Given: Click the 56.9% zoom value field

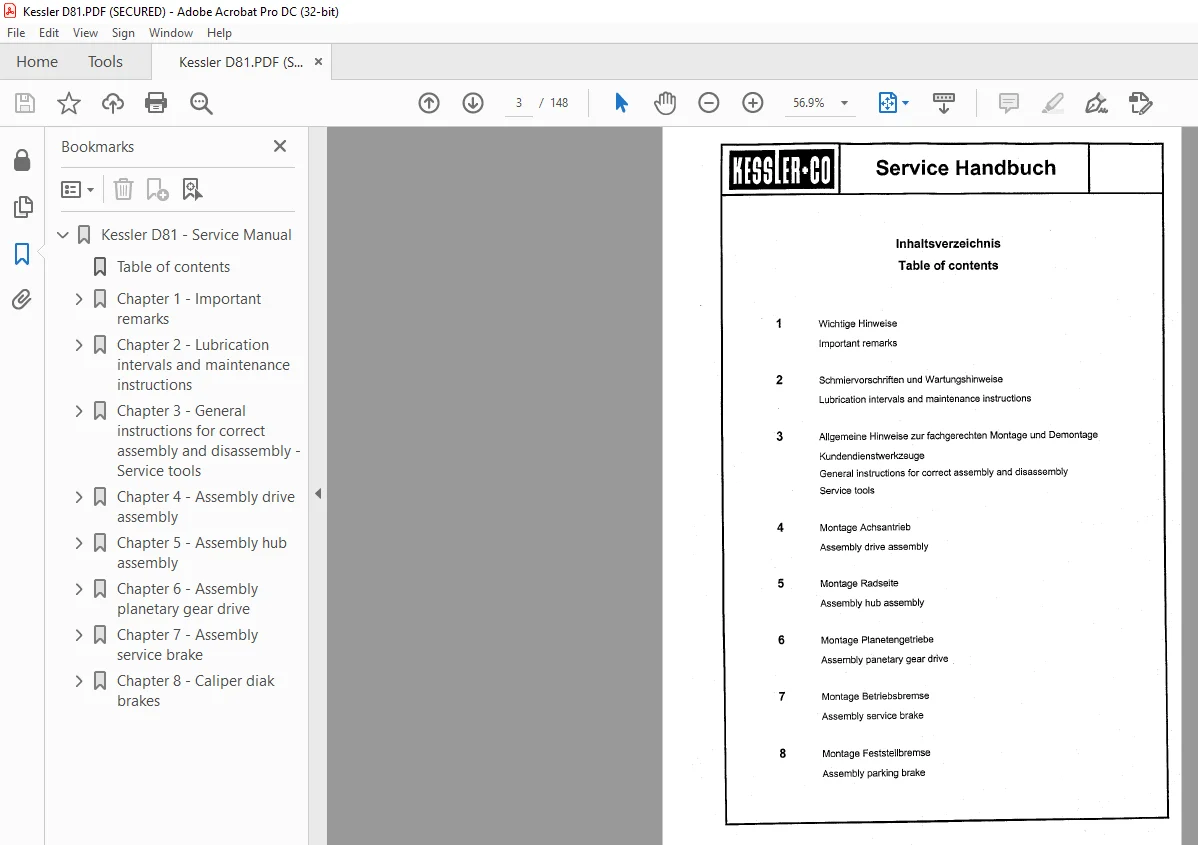Looking at the screenshot, I should click(x=808, y=103).
